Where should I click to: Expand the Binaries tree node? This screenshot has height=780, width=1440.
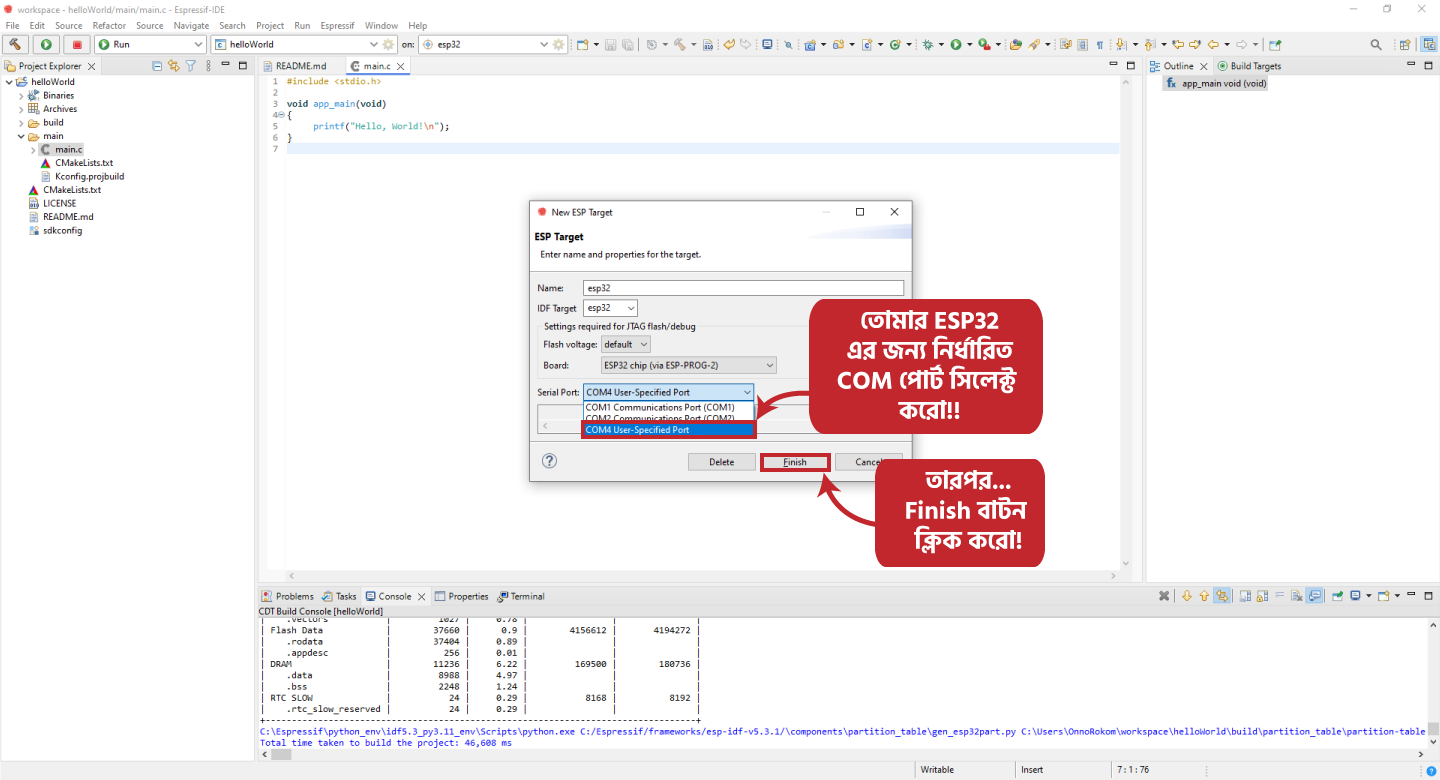tap(21, 96)
